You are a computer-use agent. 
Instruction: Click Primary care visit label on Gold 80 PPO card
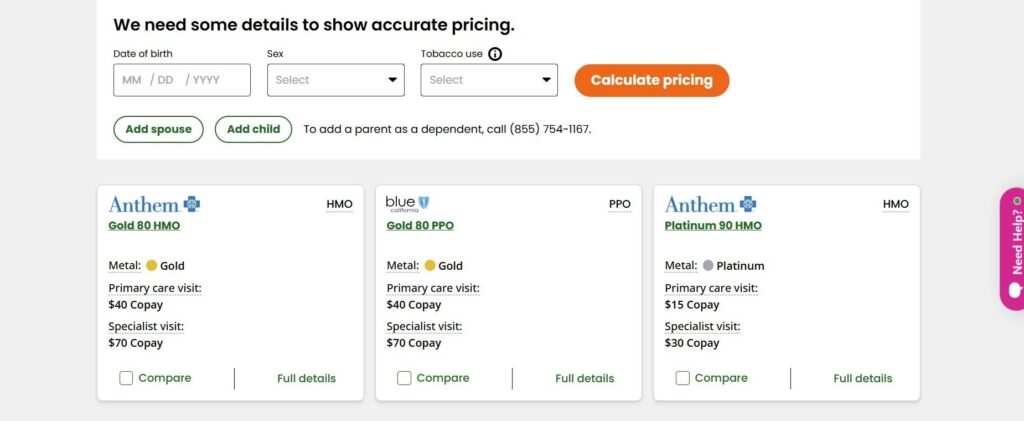coord(433,288)
